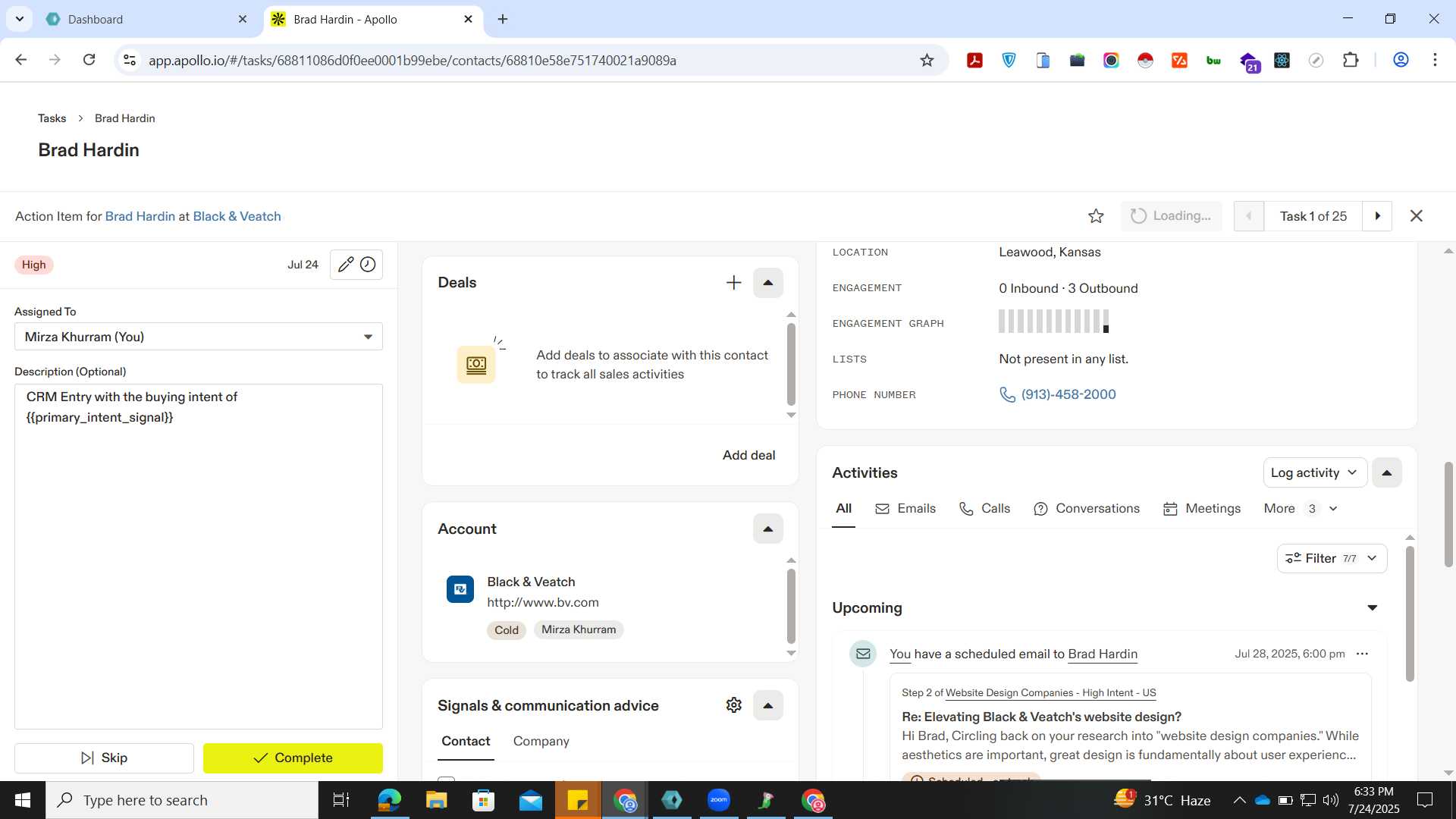Switch to the Calls tab

click(x=984, y=509)
